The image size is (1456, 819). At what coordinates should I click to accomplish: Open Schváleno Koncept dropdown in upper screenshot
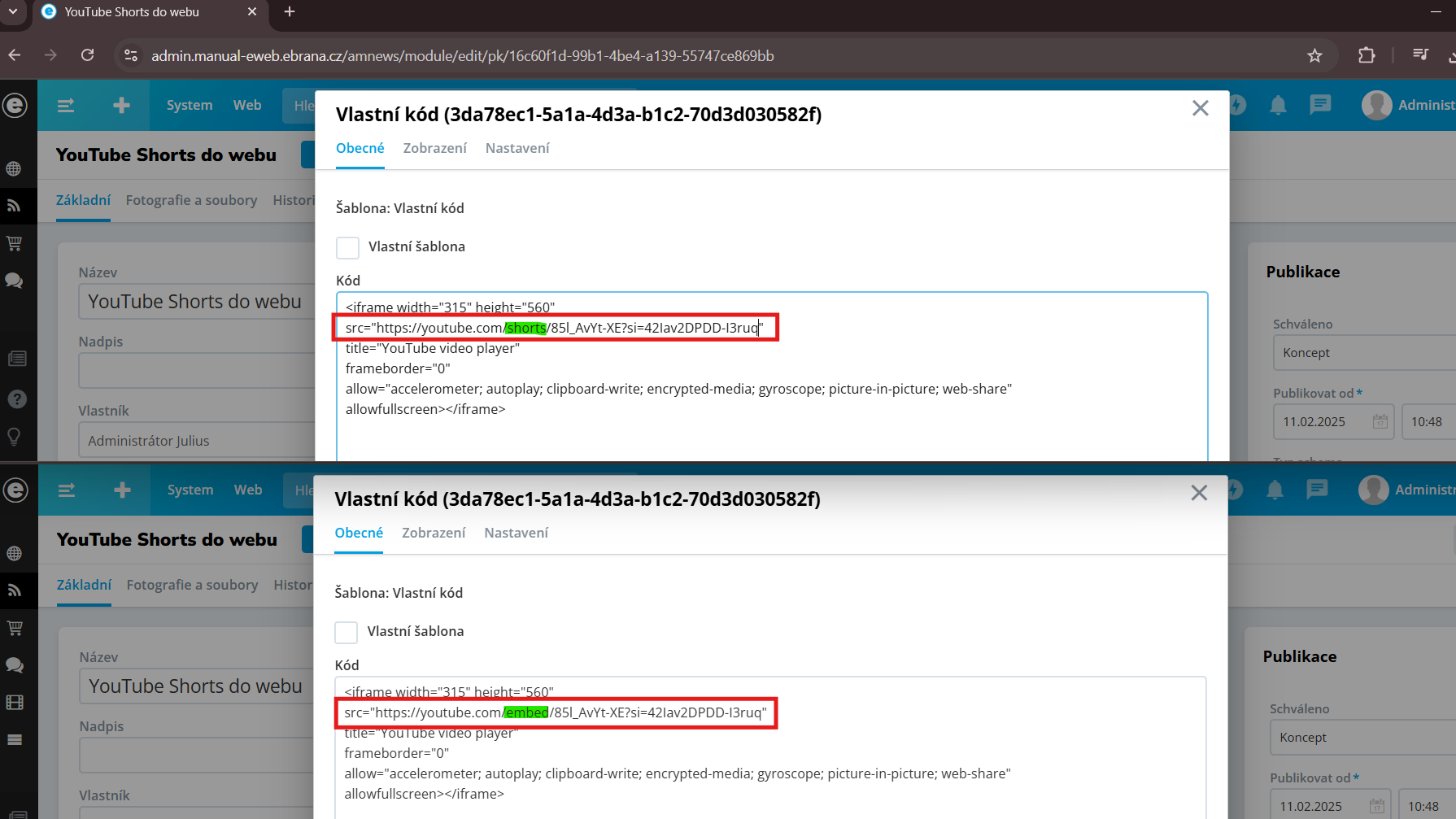[x=1364, y=353]
